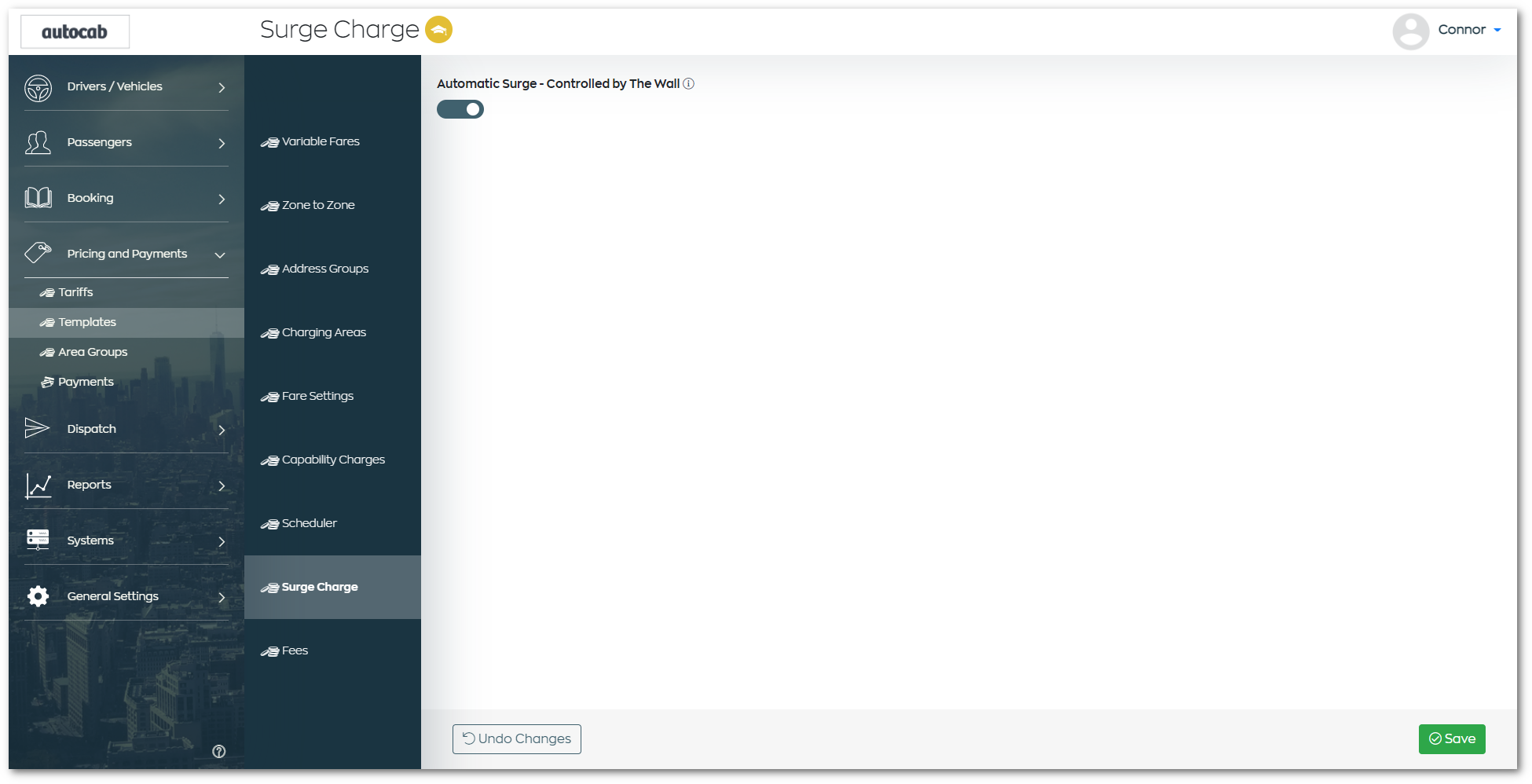Click the green Save button
This screenshot has height=784, width=1532.
(1452, 738)
